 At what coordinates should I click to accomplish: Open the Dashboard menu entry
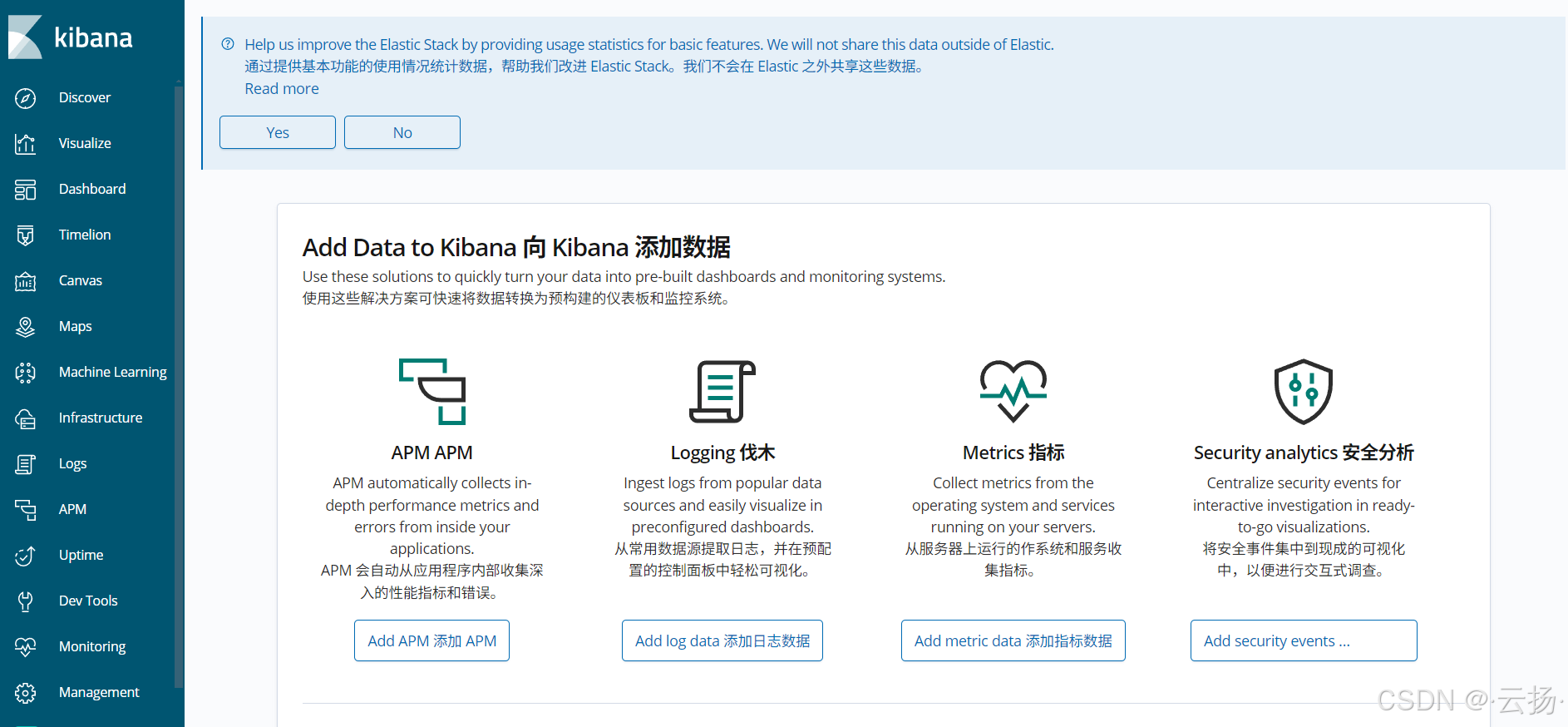(92, 189)
